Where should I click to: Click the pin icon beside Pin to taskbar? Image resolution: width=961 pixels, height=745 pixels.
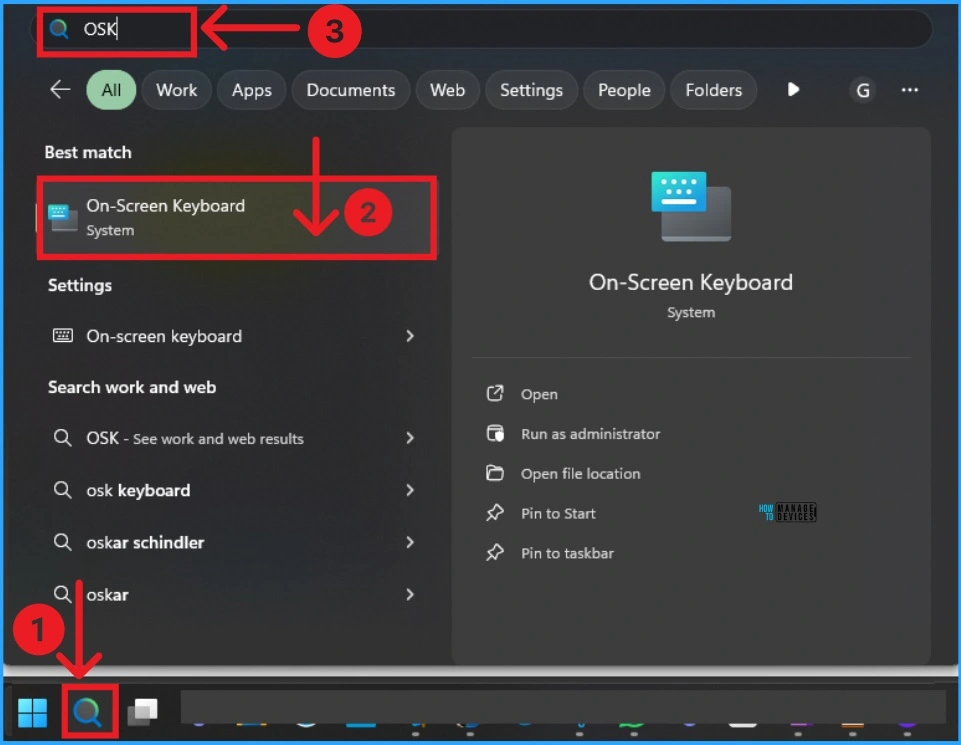pos(495,553)
